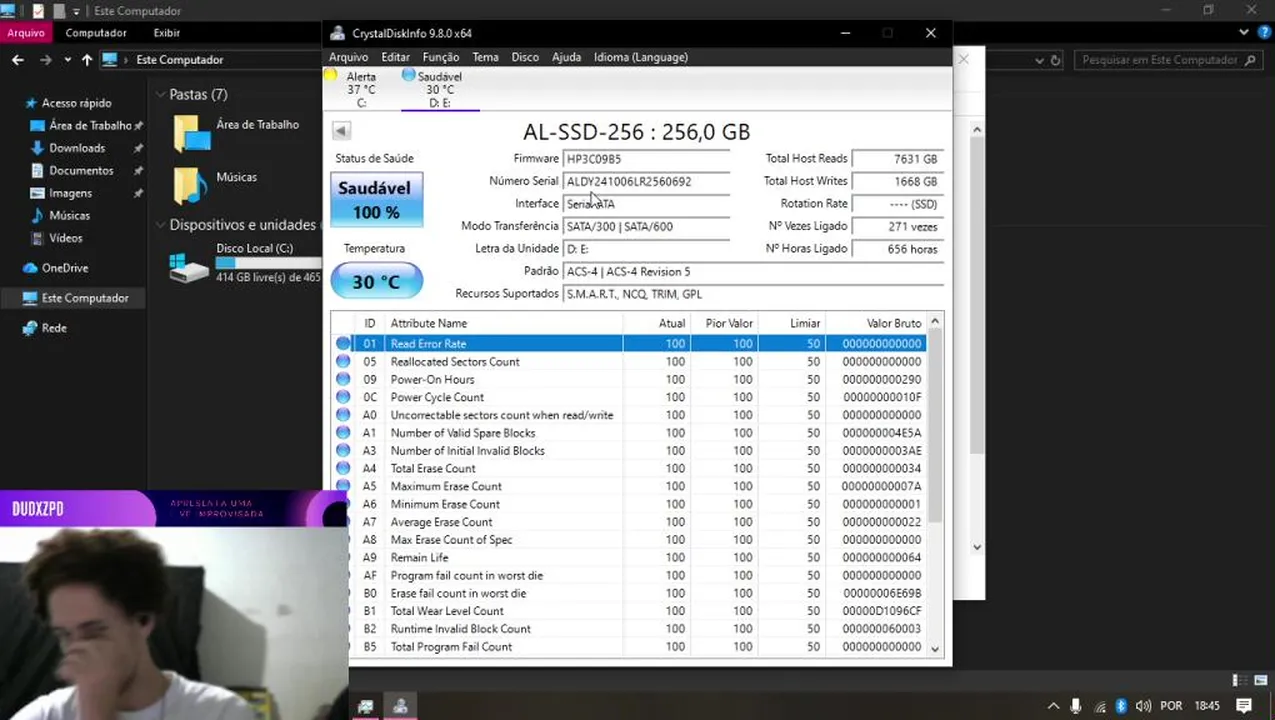Click the status circle of Total Erase Count
This screenshot has width=1275, height=720.
tap(343, 468)
